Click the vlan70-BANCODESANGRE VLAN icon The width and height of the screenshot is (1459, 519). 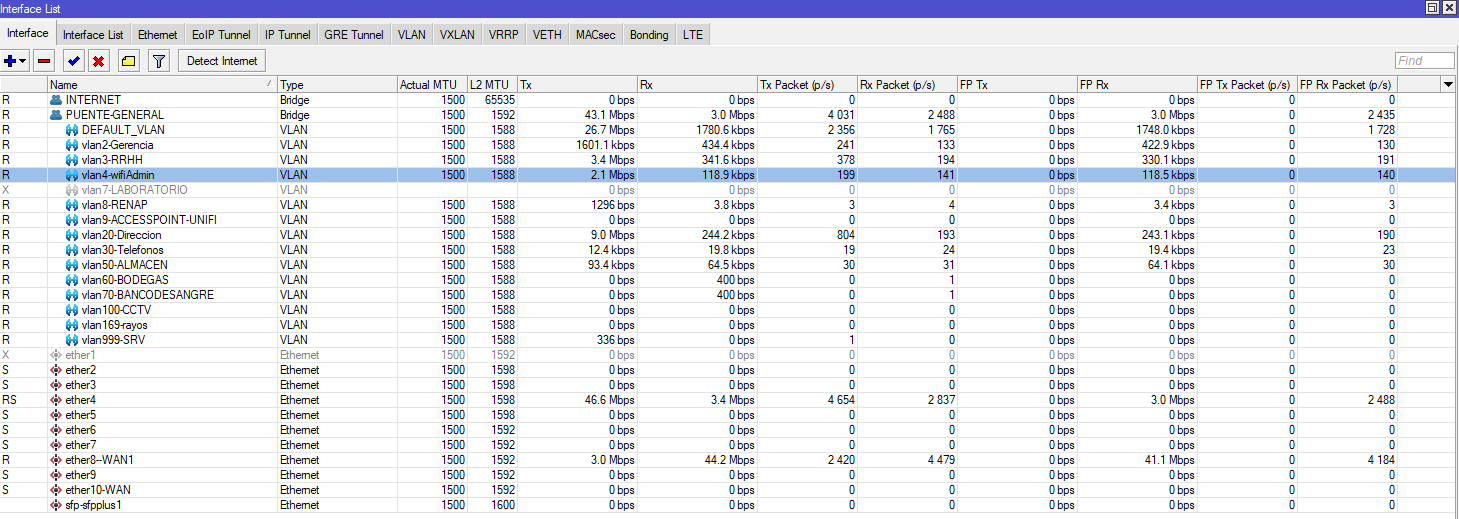coord(72,295)
